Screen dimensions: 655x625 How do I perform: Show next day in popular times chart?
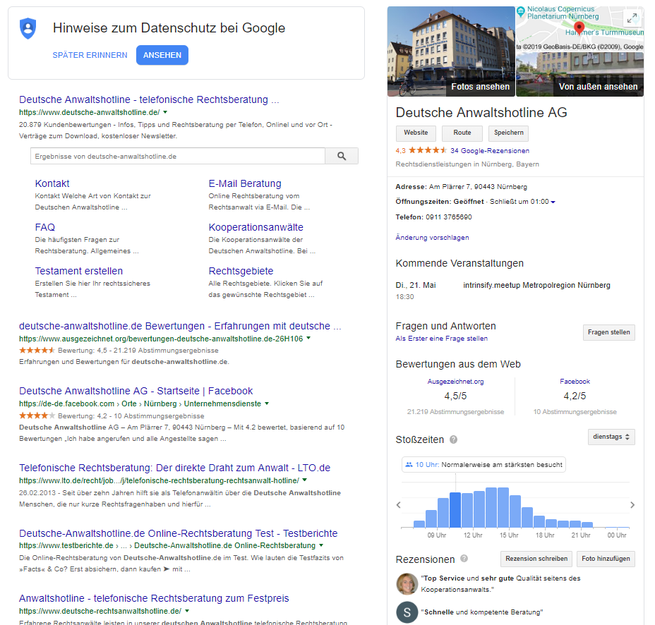pos(632,505)
